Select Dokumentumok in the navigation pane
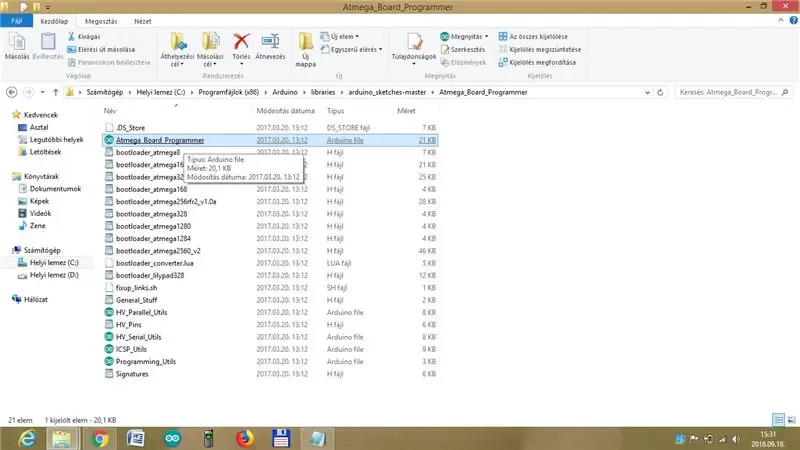 tap(55, 189)
